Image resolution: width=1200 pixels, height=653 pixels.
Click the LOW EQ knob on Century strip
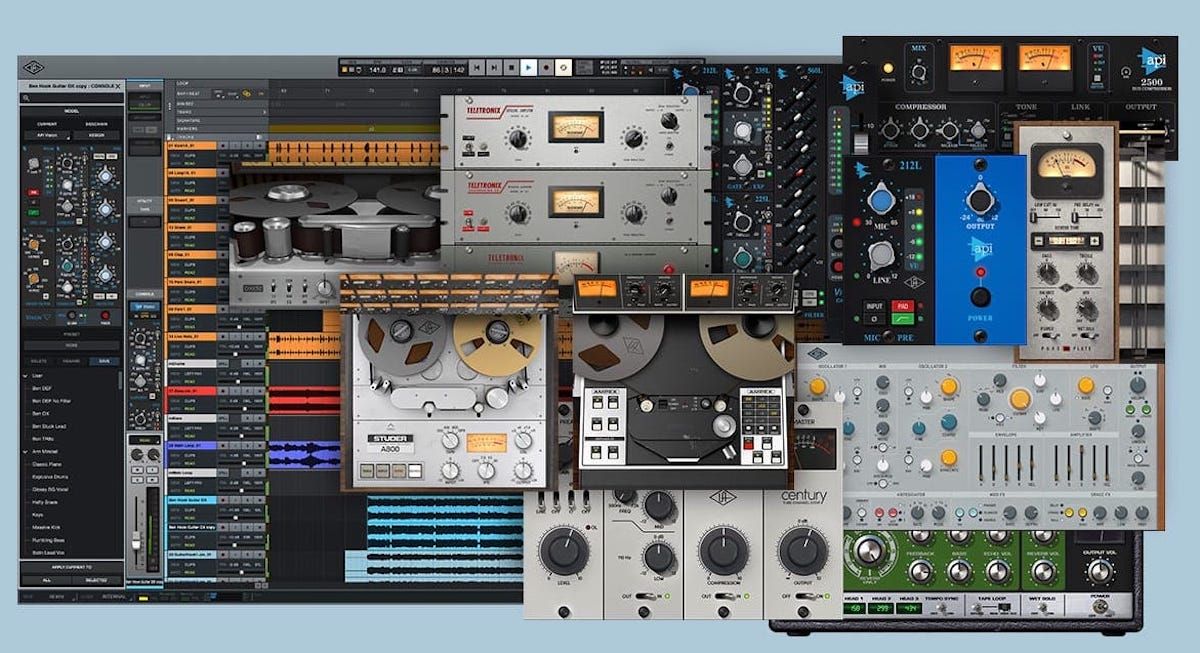point(659,556)
